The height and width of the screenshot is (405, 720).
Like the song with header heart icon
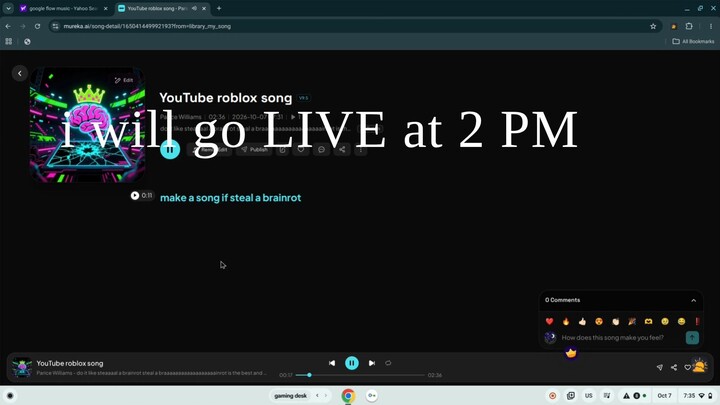tap(301, 150)
